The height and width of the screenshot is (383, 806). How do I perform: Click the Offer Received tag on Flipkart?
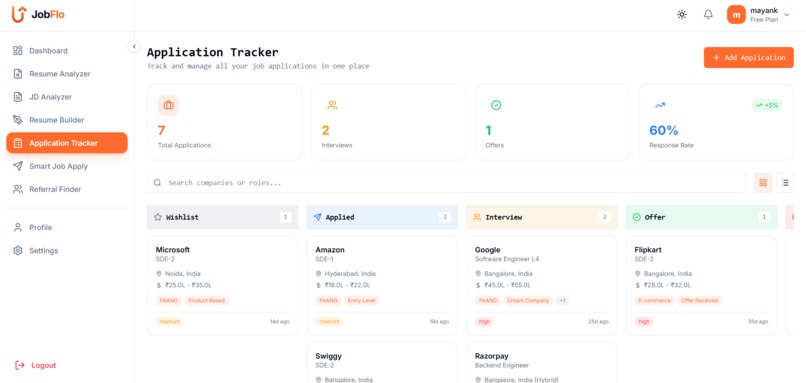[x=699, y=300]
